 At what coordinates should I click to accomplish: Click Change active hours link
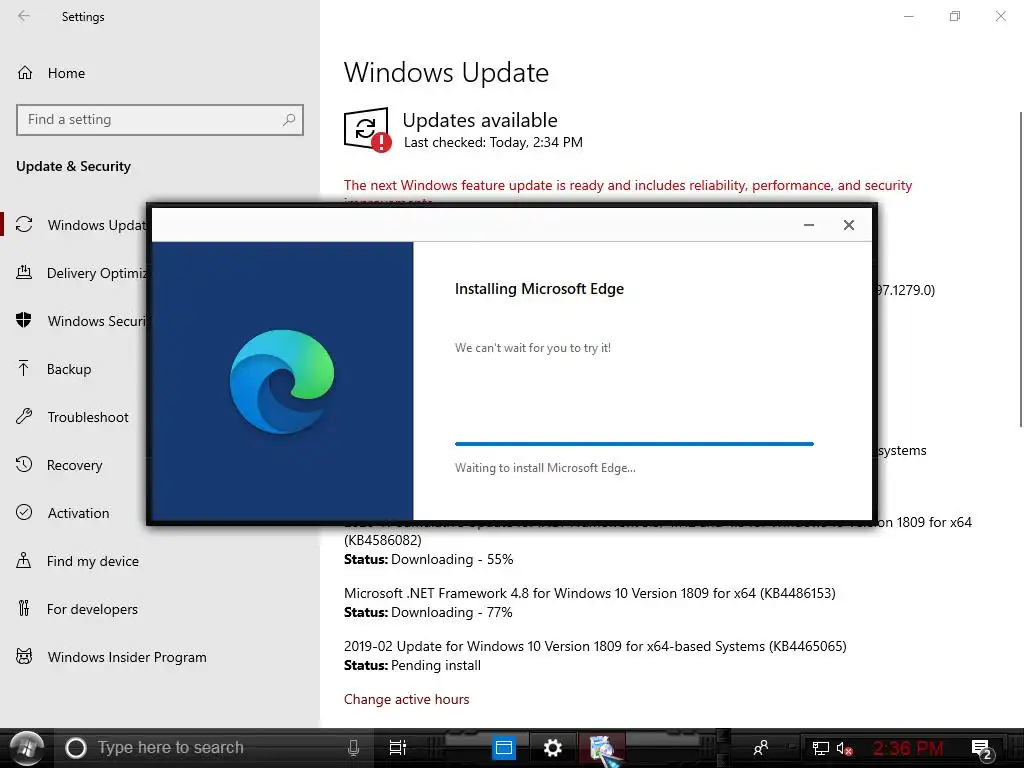(406, 699)
